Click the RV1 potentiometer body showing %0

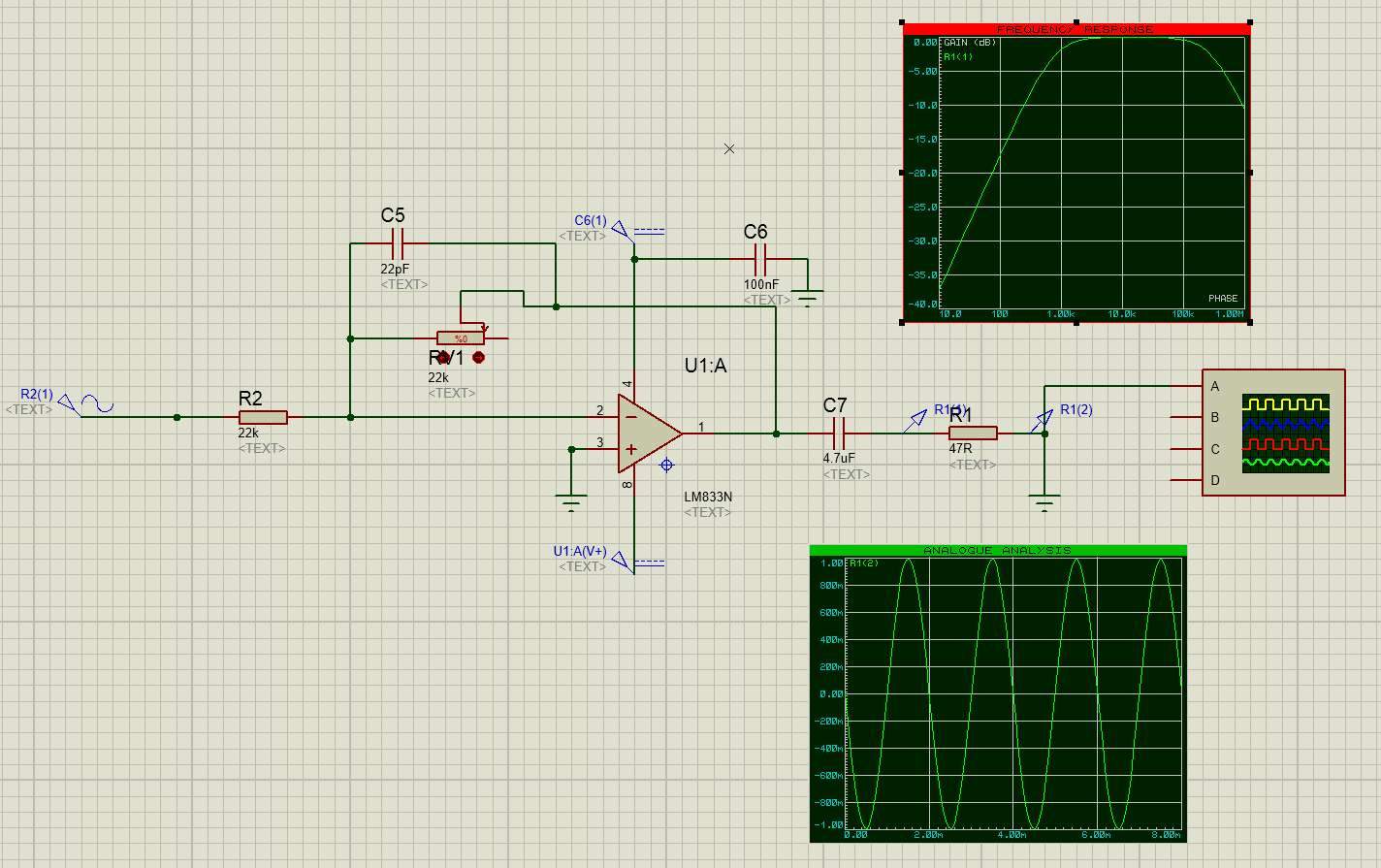[x=461, y=338]
